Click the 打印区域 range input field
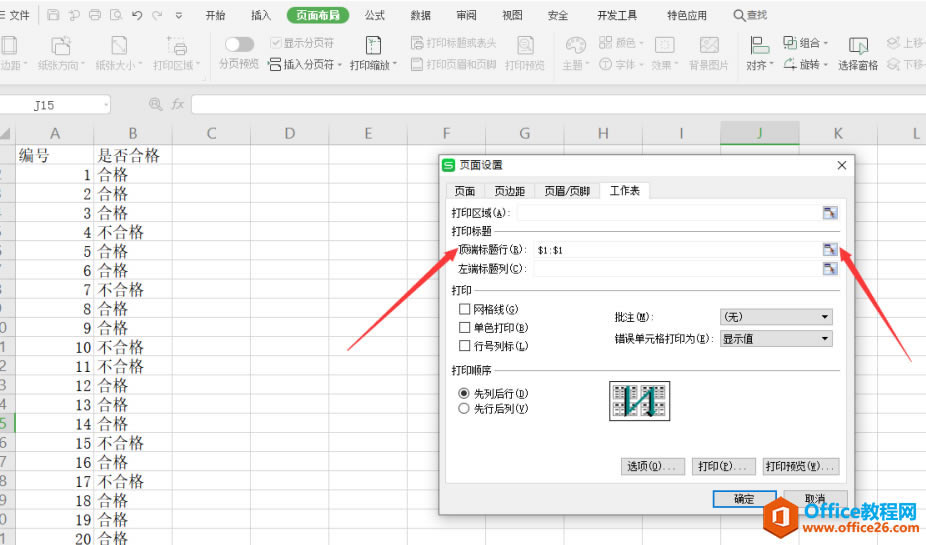Screen dimensions: 926x545 tap(668, 213)
